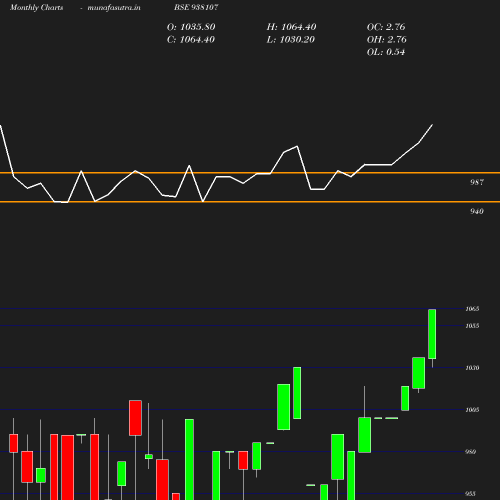The width and height of the screenshot is (500, 500).
Task: Select the high value 'H: 1064.40'
Action: (291, 27)
